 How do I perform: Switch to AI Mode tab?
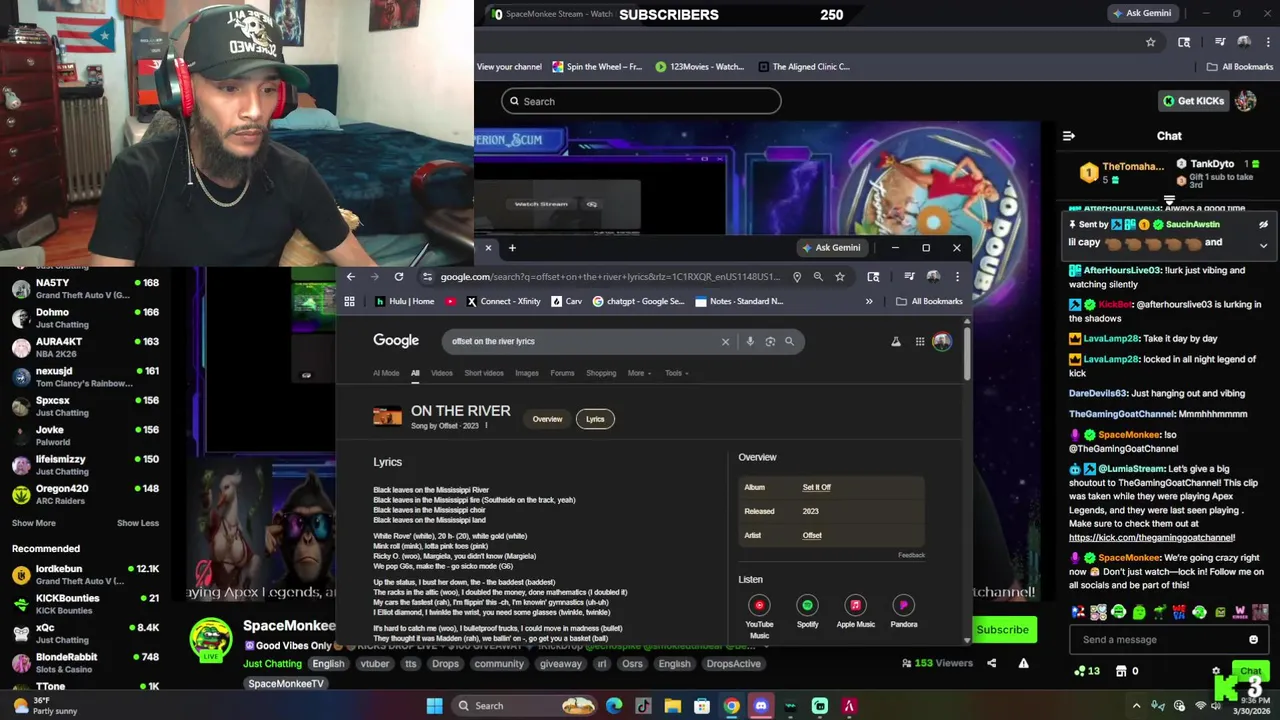[x=386, y=373]
